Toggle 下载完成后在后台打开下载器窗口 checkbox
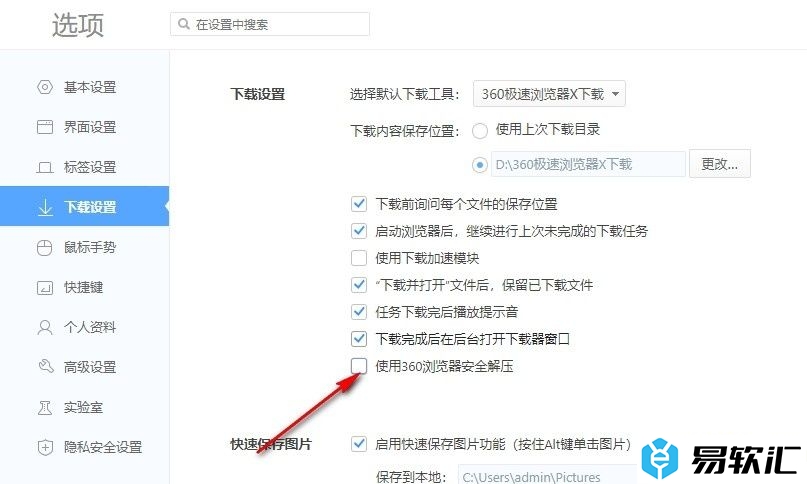The width and height of the screenshot is (807, 484). click(x=359, y=339)
